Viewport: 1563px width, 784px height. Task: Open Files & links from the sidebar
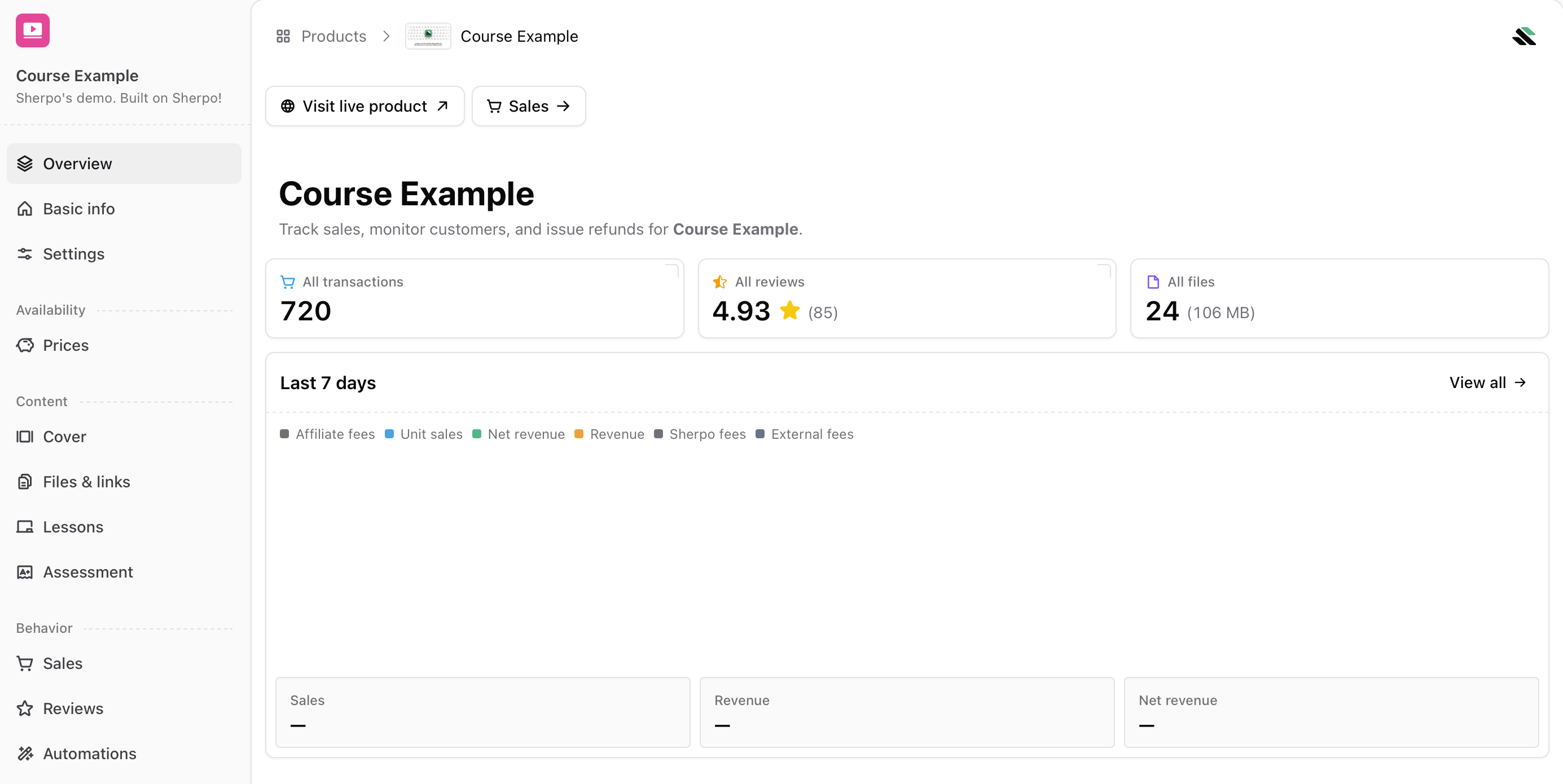[x=86, y=481]
